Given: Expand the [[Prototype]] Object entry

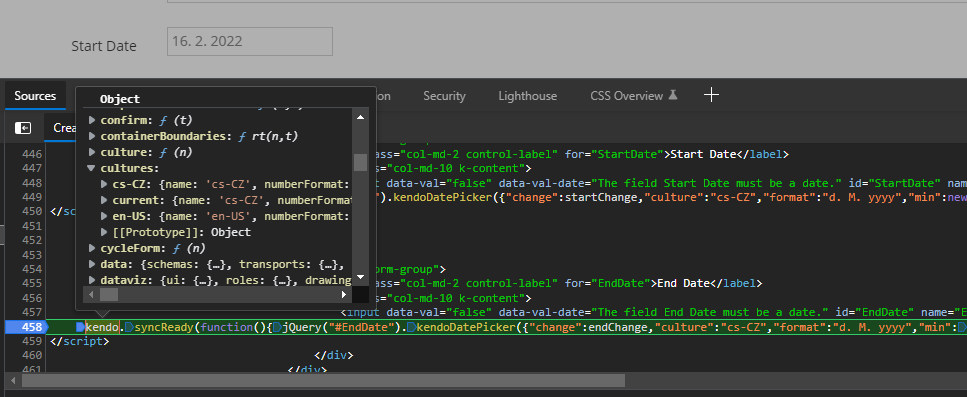Looking at the screenshot, I should pyautogui.click(x=104, y=232).
